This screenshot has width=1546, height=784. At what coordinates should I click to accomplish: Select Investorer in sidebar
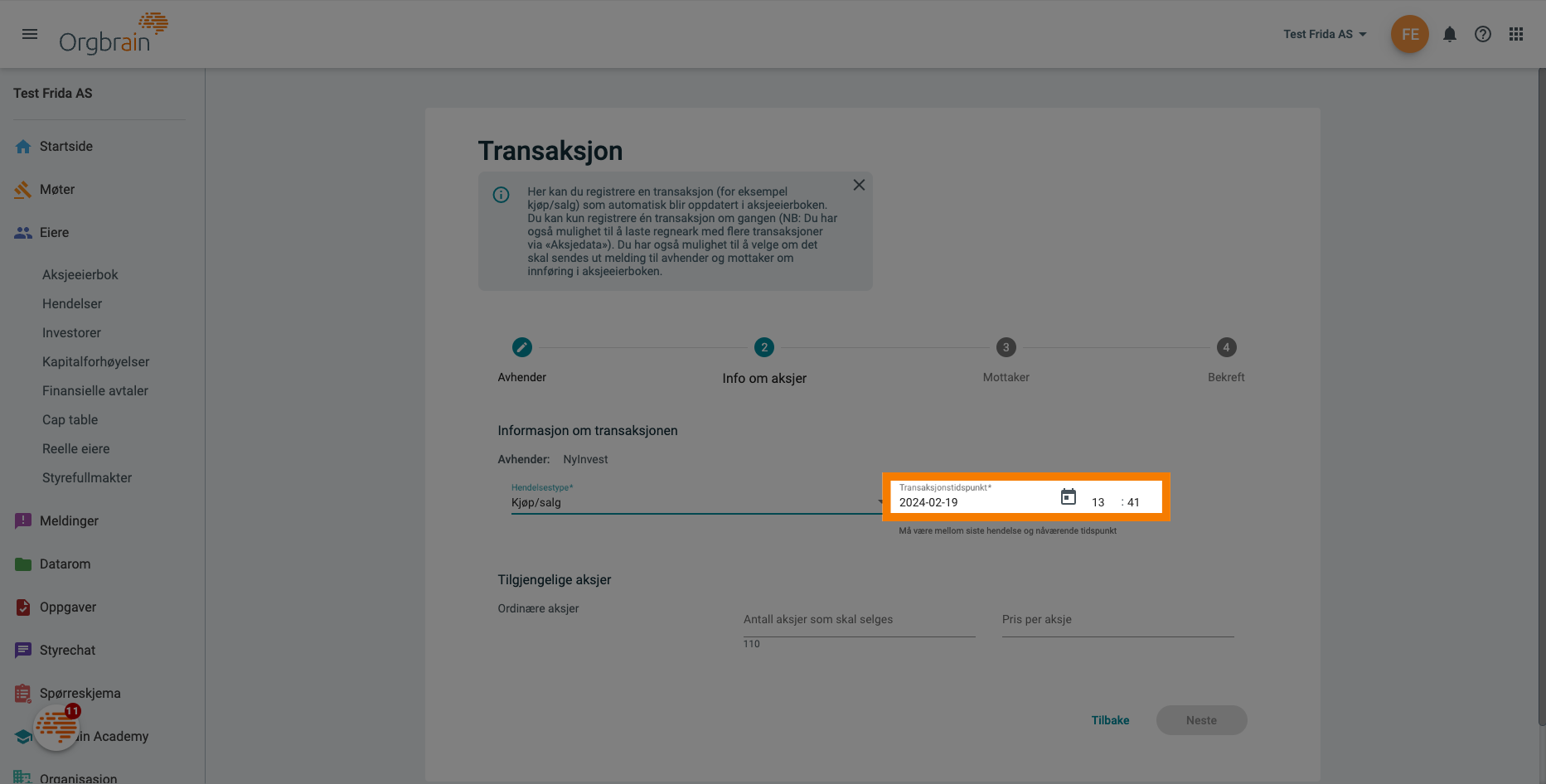click(x=71, y=333)
